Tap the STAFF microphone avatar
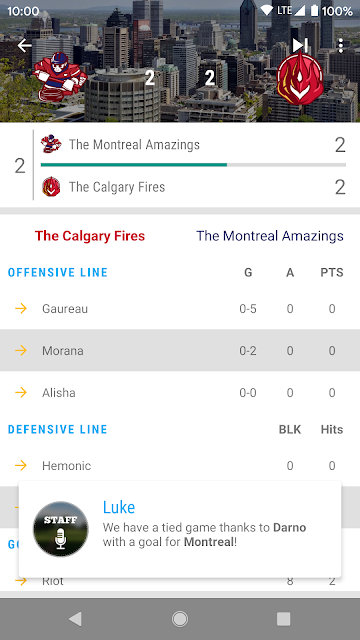The height and width of the screenshot is (640, 360). (x=60, y=529)
